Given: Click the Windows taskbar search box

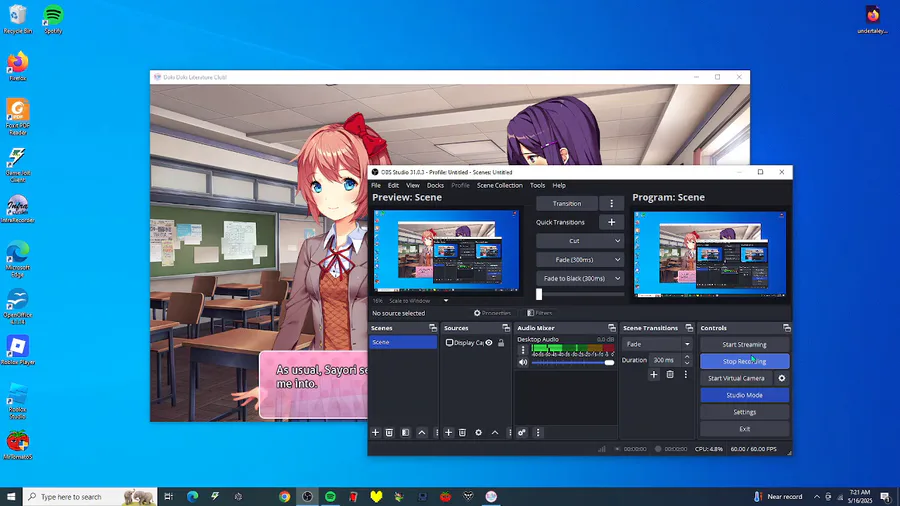Looking at the screenshot, I should tap(90, 497).
